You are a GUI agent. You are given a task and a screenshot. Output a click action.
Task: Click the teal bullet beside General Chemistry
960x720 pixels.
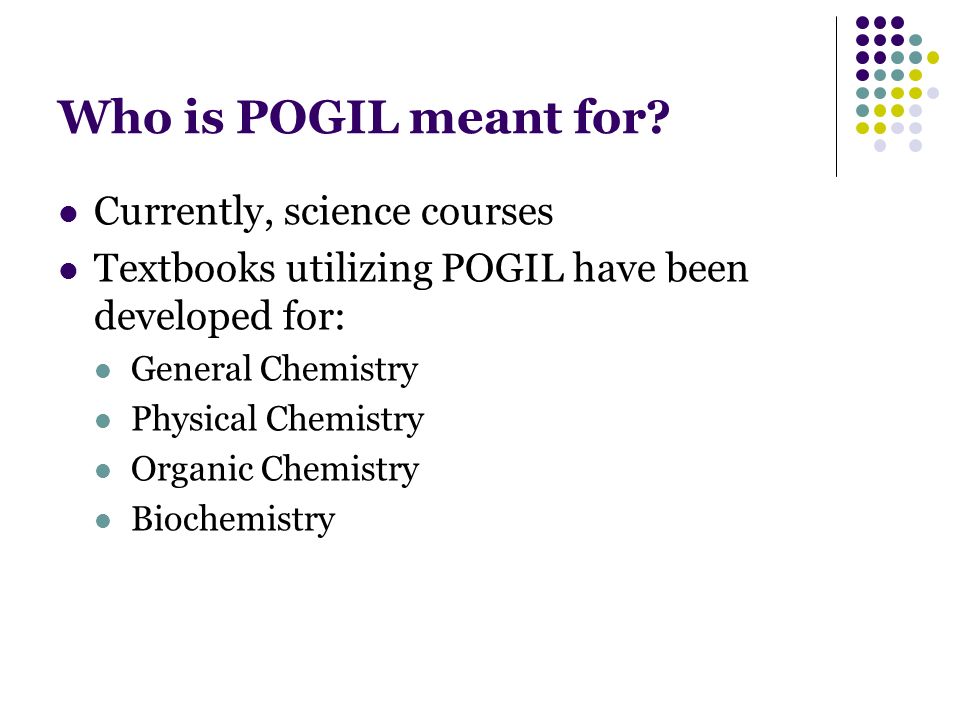coord(103,371)
